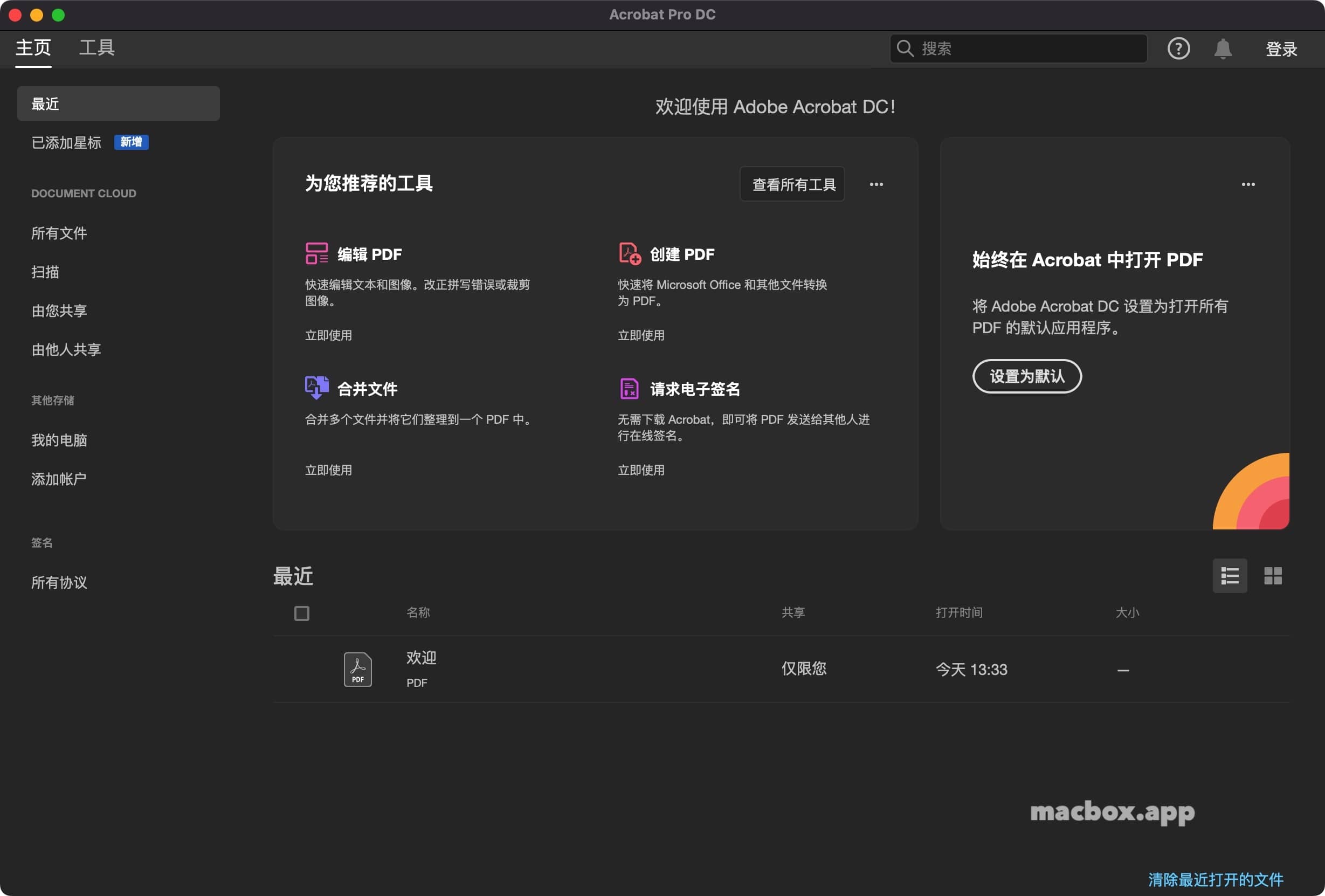Click the 名称 column header
This screenshot has width=1325, height=896.
coord(418,612)
